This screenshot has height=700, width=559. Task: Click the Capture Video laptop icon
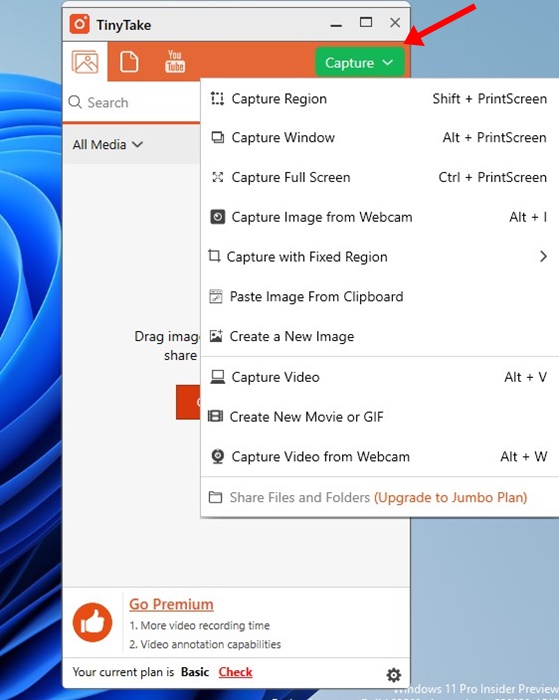pyautogui.click(x=217, y=377)
